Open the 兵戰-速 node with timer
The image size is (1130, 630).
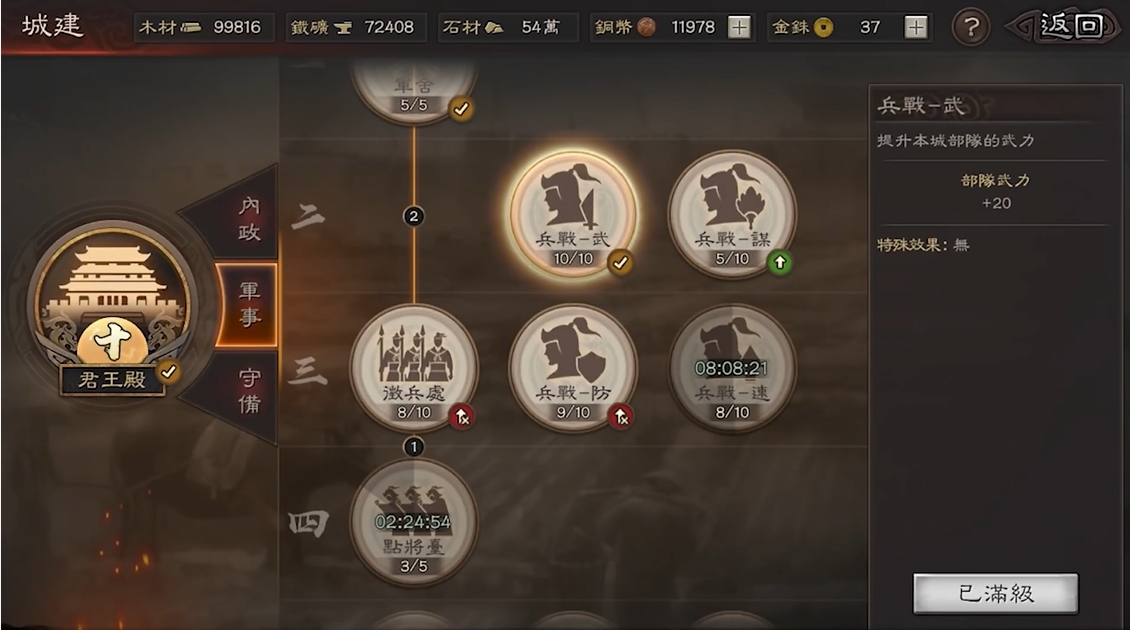click(x=732, y=368)
